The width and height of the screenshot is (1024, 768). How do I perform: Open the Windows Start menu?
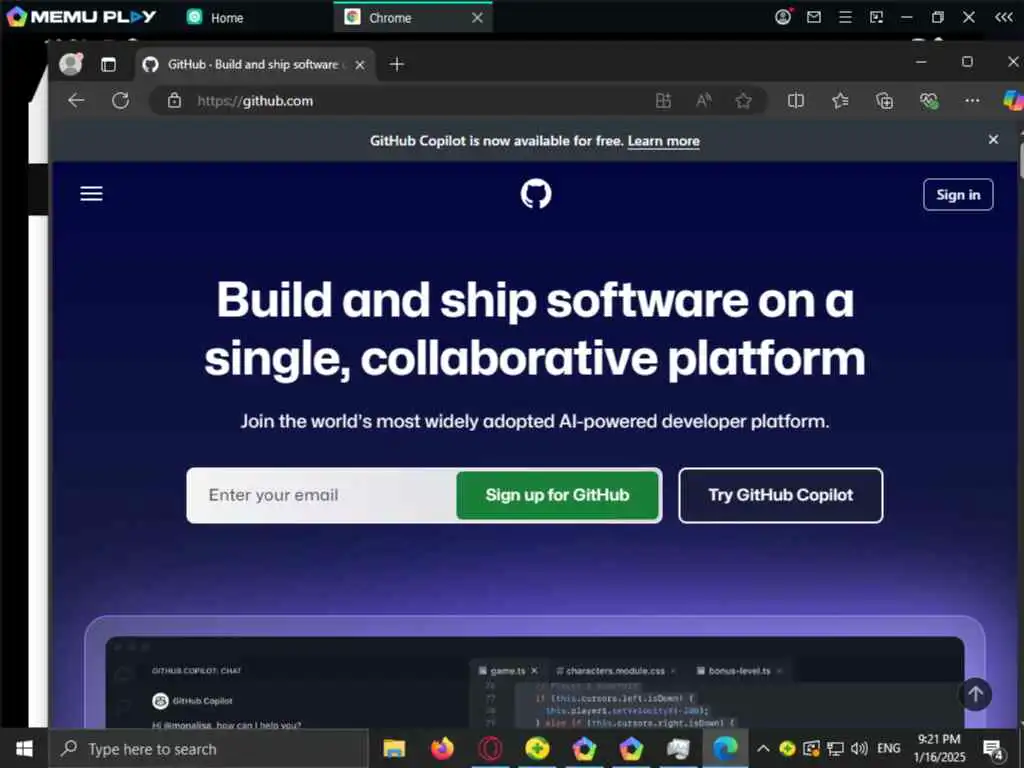(24, 748)
